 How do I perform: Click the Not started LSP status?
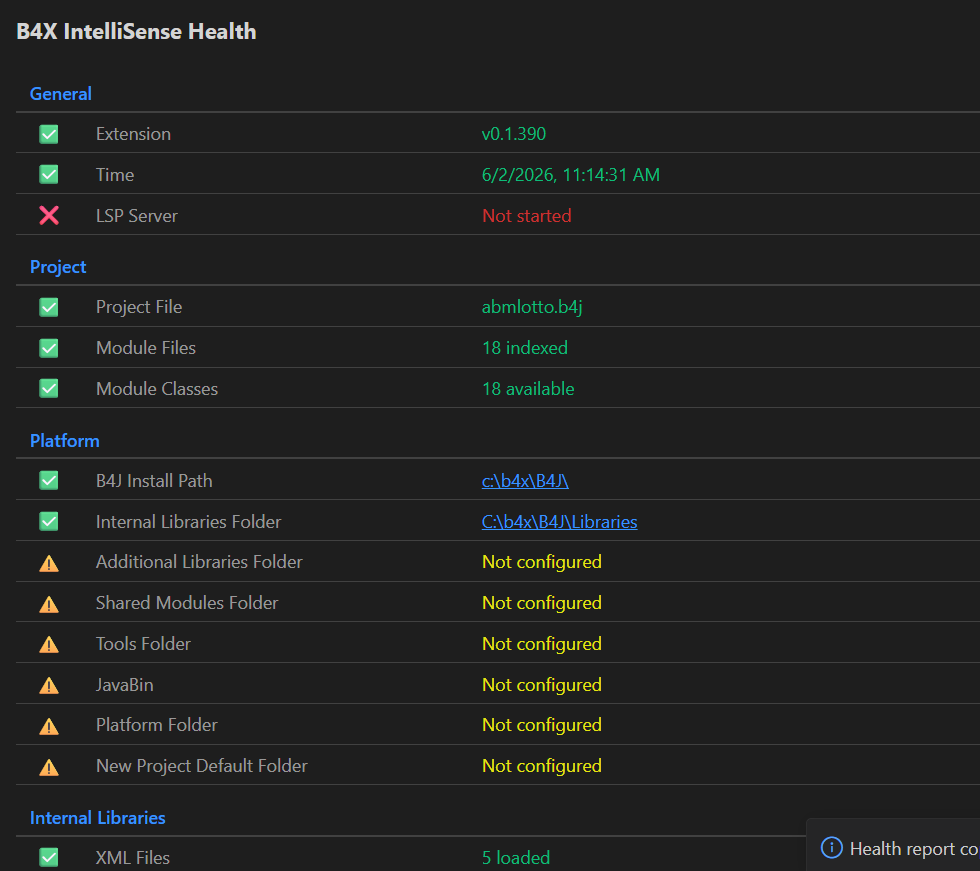pyautogui.click(x=527, y=216)
